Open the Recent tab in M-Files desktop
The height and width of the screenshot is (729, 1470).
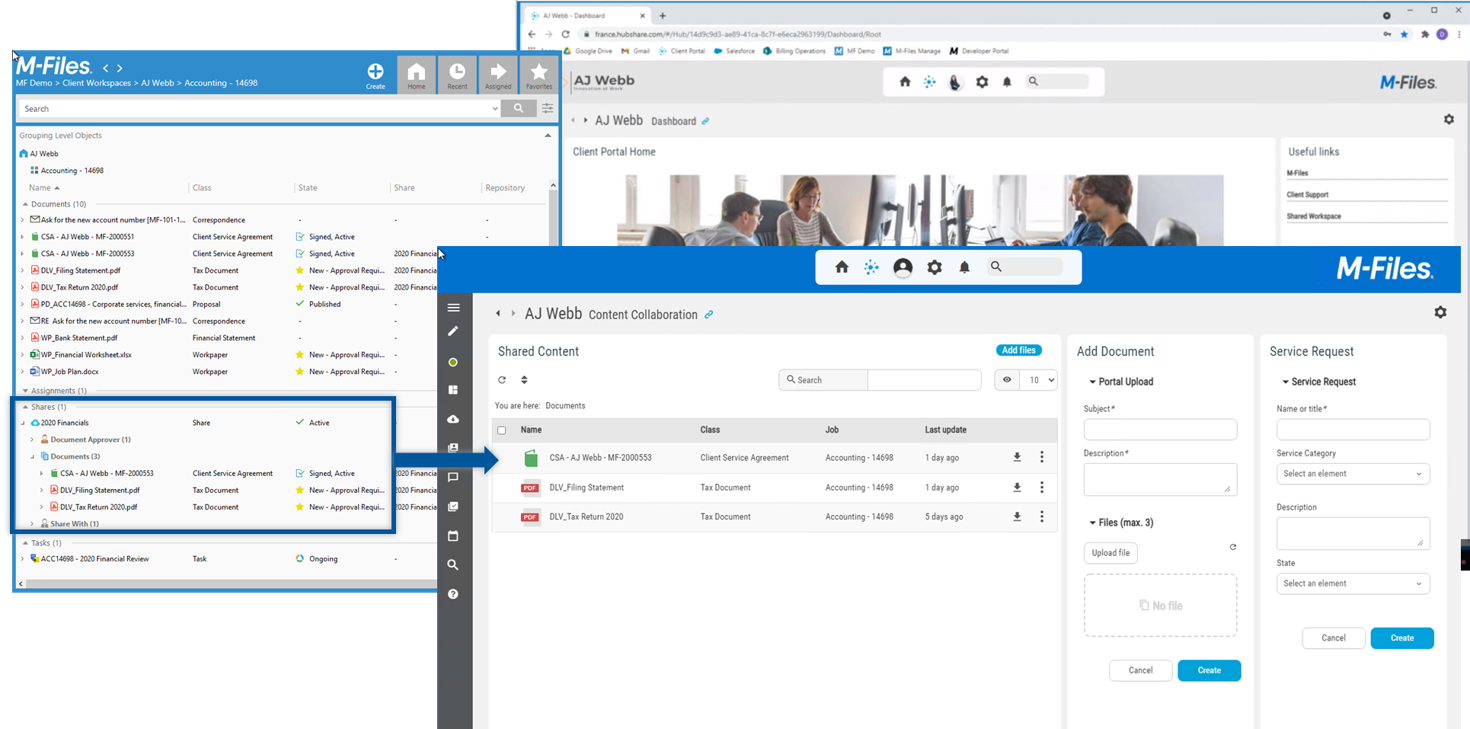point(457,75)
